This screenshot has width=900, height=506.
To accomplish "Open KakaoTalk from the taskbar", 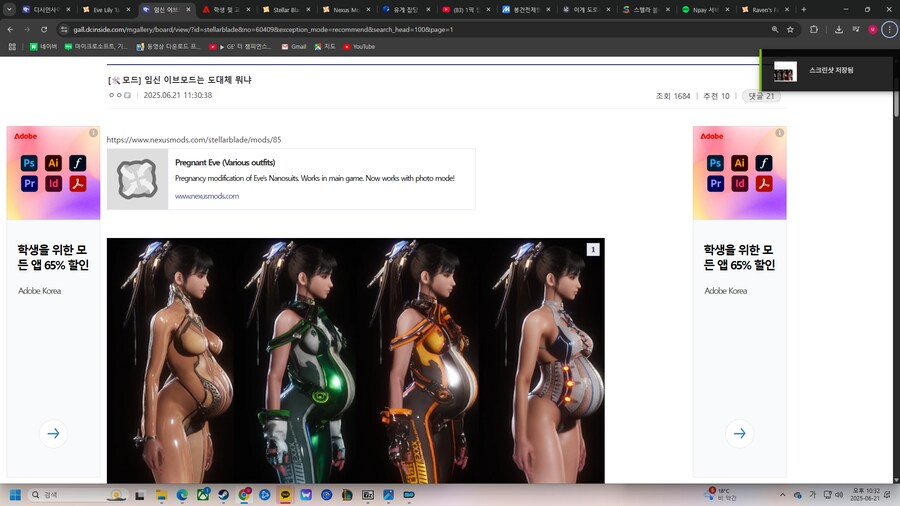I will click(285, 495).
